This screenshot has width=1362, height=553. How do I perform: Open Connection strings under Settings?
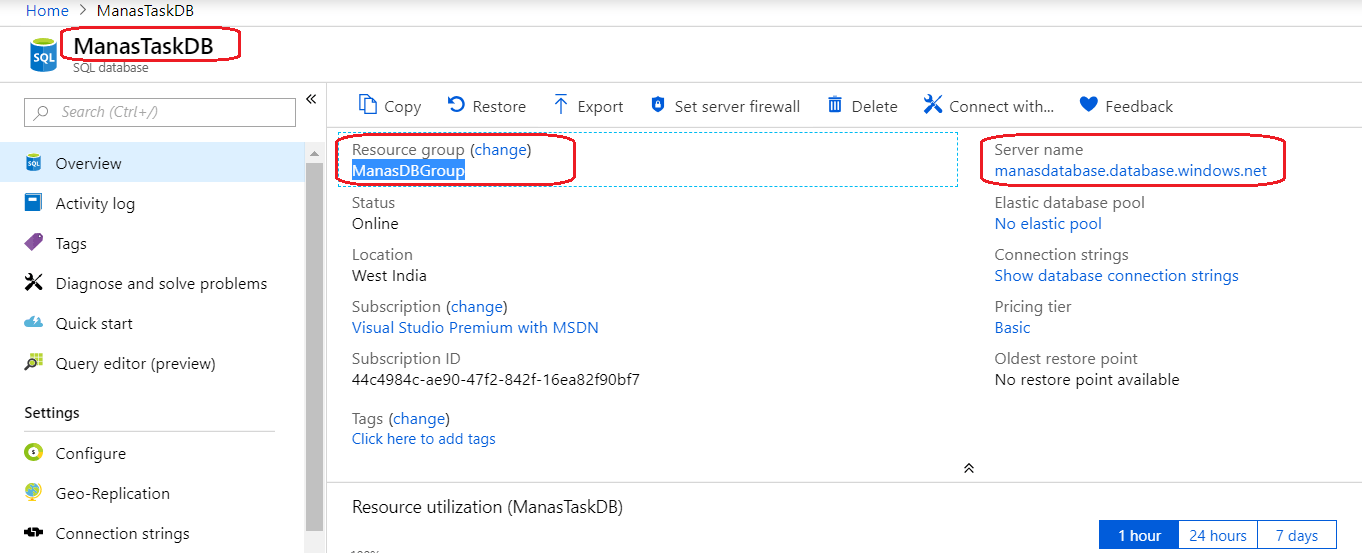pyautogui.click(x=151, y=532)
